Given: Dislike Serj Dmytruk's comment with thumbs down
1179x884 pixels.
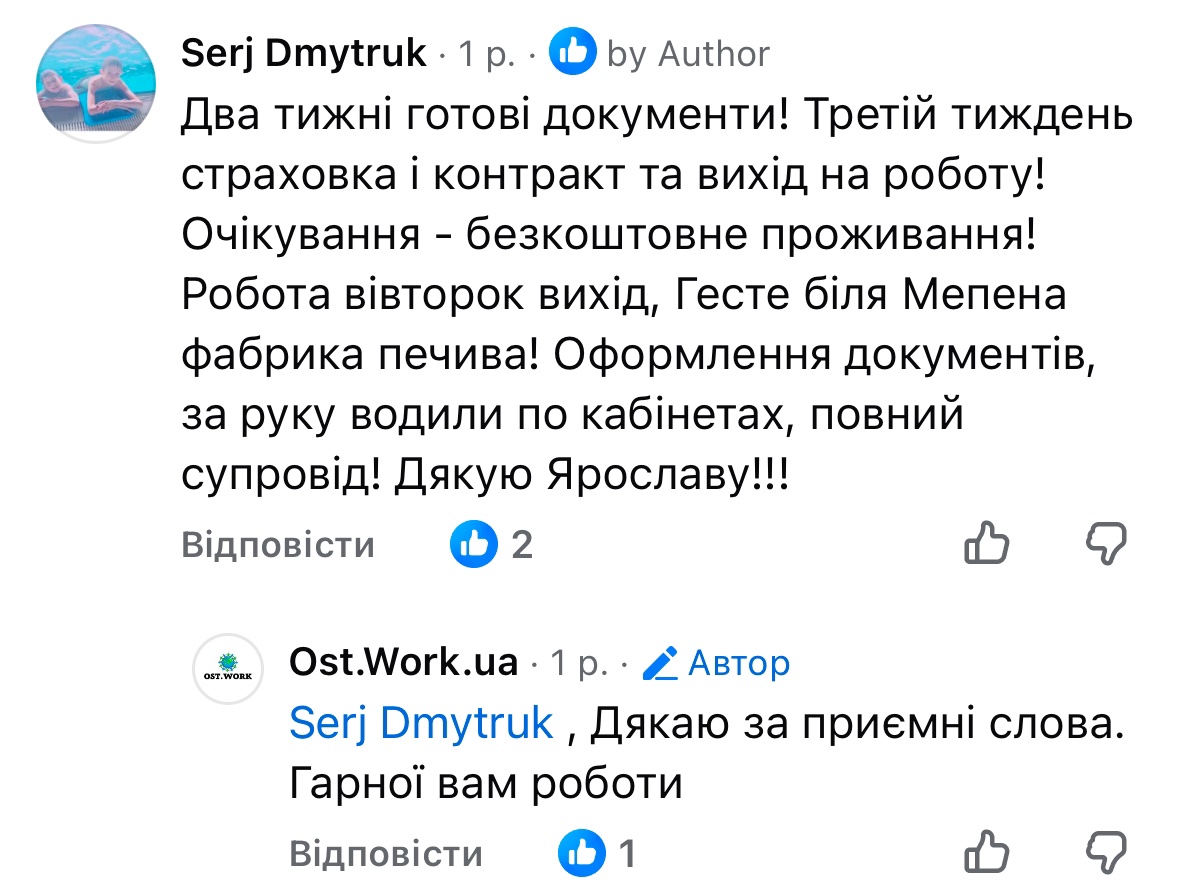Looking at the screenshot, I should point(1106,545).
